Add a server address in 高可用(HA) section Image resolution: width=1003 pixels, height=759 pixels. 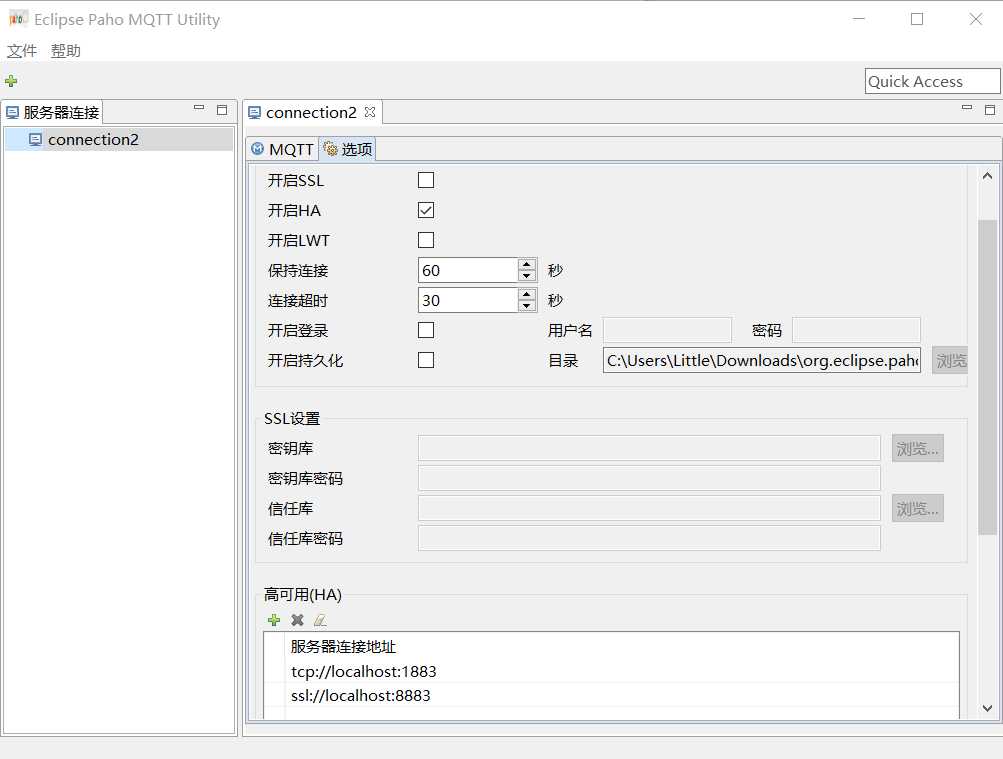click(274, 620)
